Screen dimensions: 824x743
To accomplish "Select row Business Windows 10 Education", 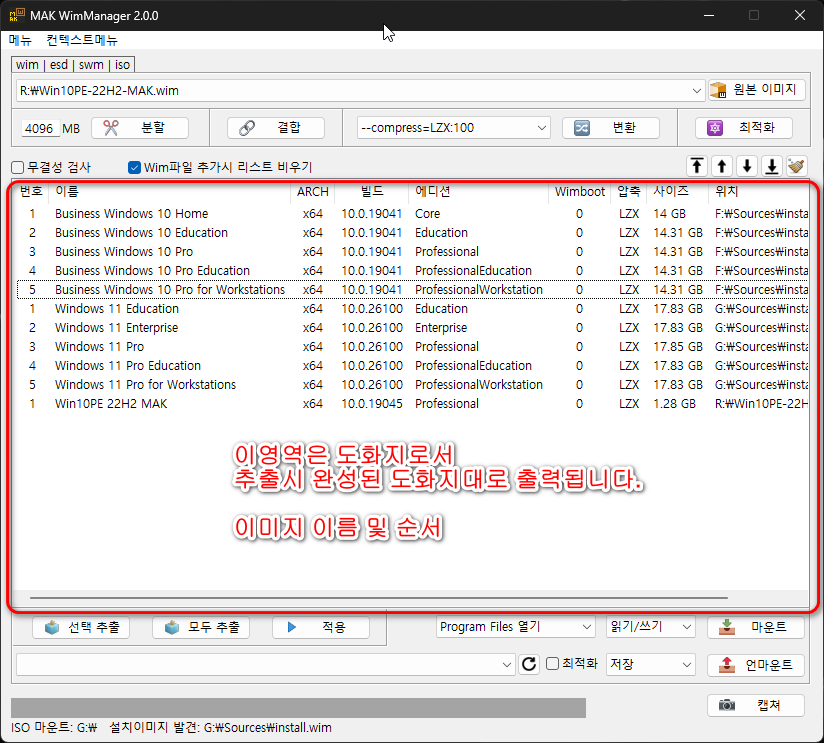I will coord(413,233).
